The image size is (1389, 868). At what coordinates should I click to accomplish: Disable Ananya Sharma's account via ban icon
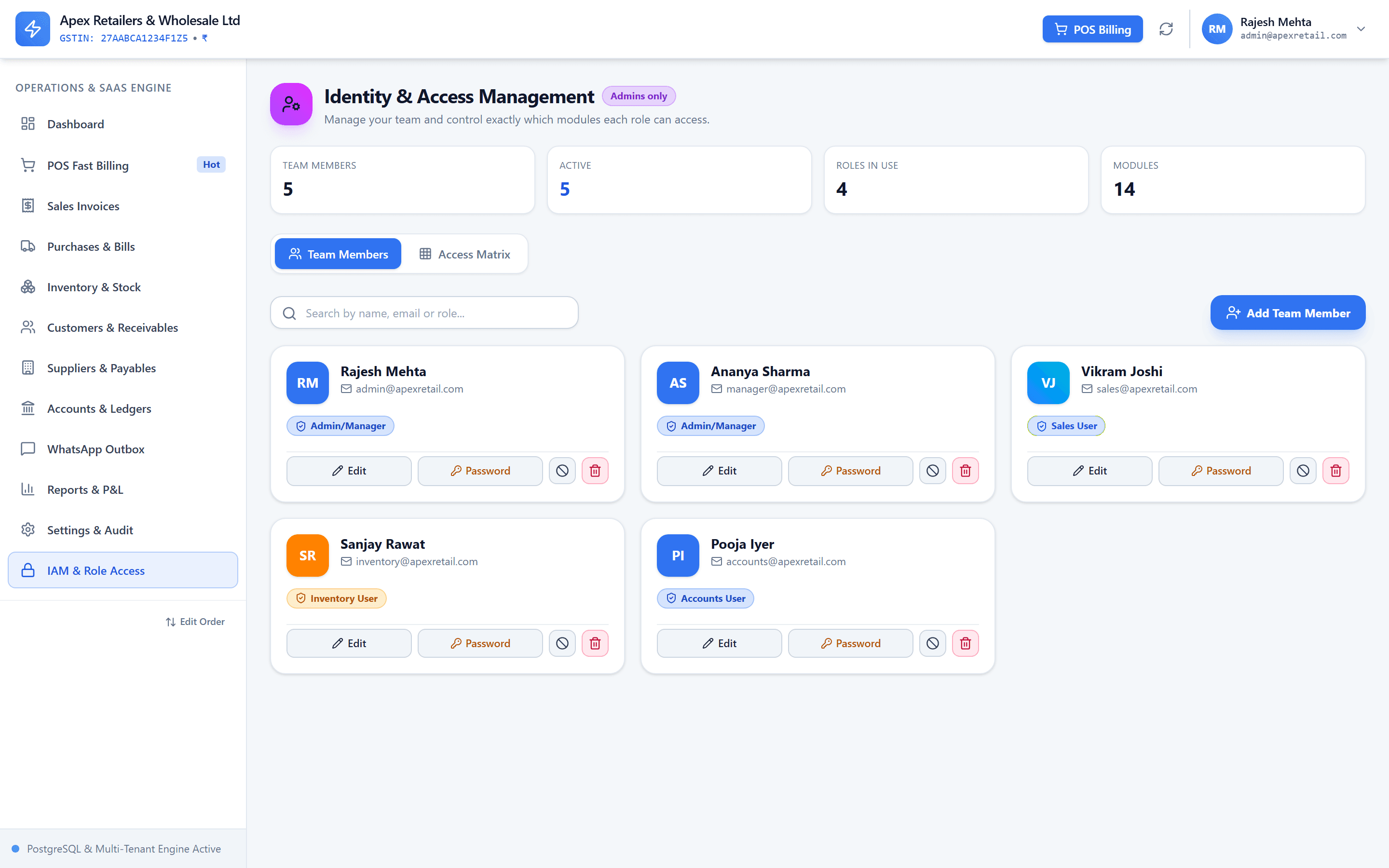tap(933, 471)
